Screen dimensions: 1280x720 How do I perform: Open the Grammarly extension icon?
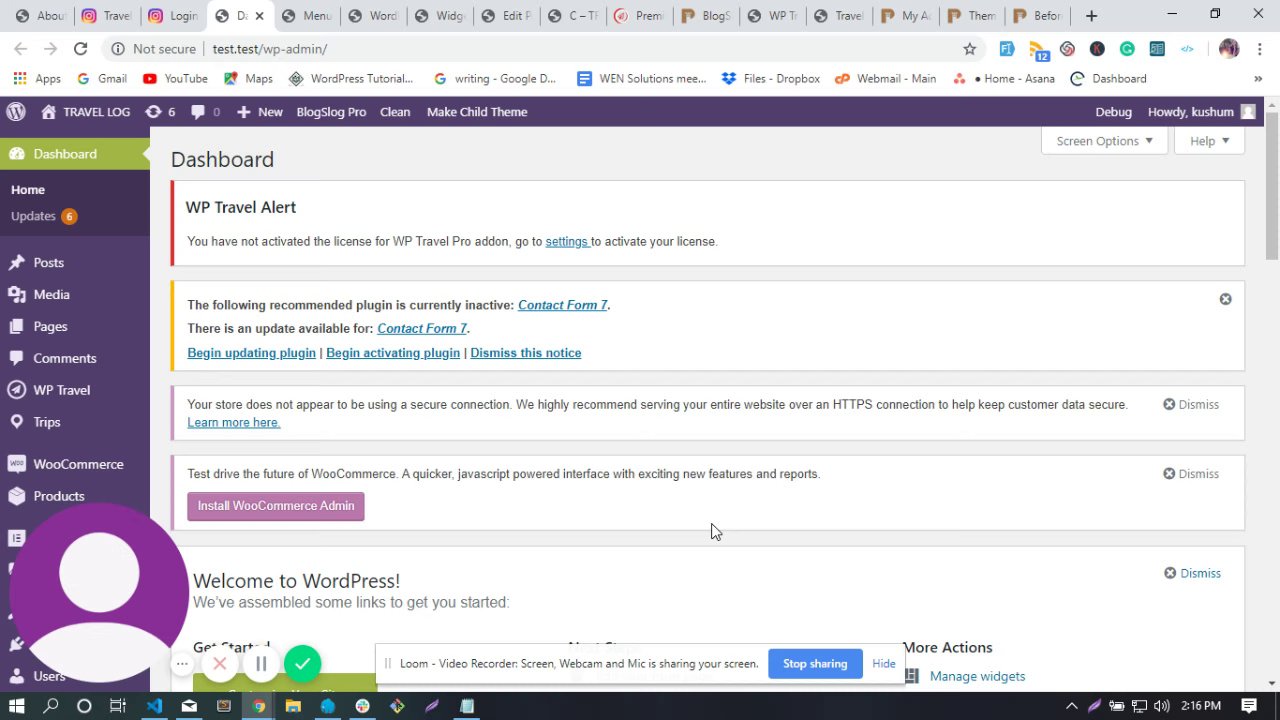(x=1127, y=49)
